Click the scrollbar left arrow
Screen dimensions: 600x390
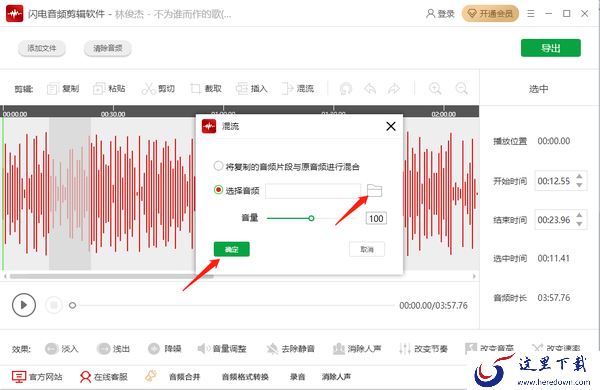pyautogui.click(x=5, y=276)
